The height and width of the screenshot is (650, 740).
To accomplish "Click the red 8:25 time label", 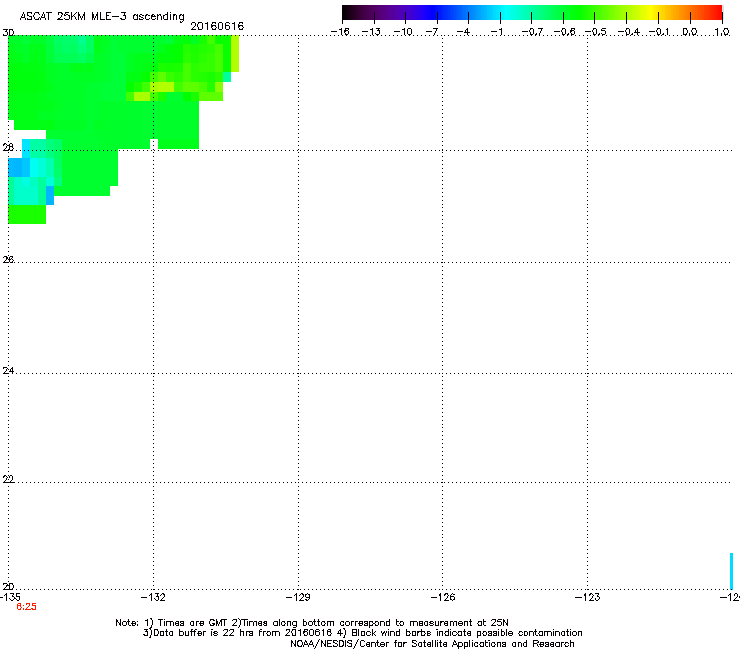I will pyautogui.click(x=26, y=607).
